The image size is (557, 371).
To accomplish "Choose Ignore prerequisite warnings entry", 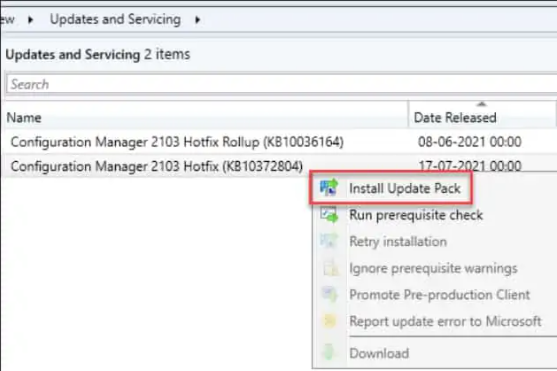I will pyautogui.click(x=433, y=268).
